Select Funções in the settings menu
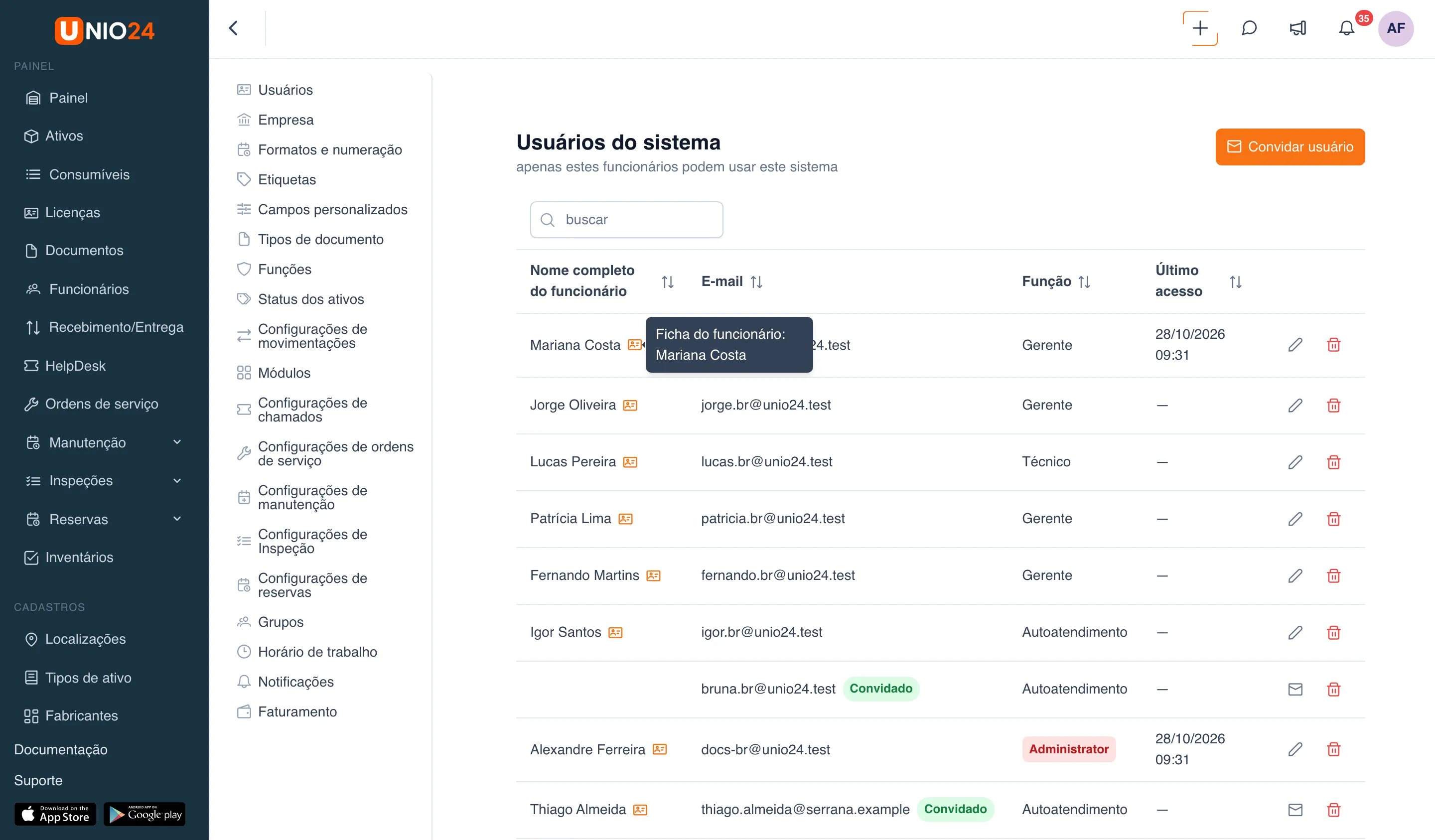The width and height of the screenshot is (1435, 840). point(284,269)
